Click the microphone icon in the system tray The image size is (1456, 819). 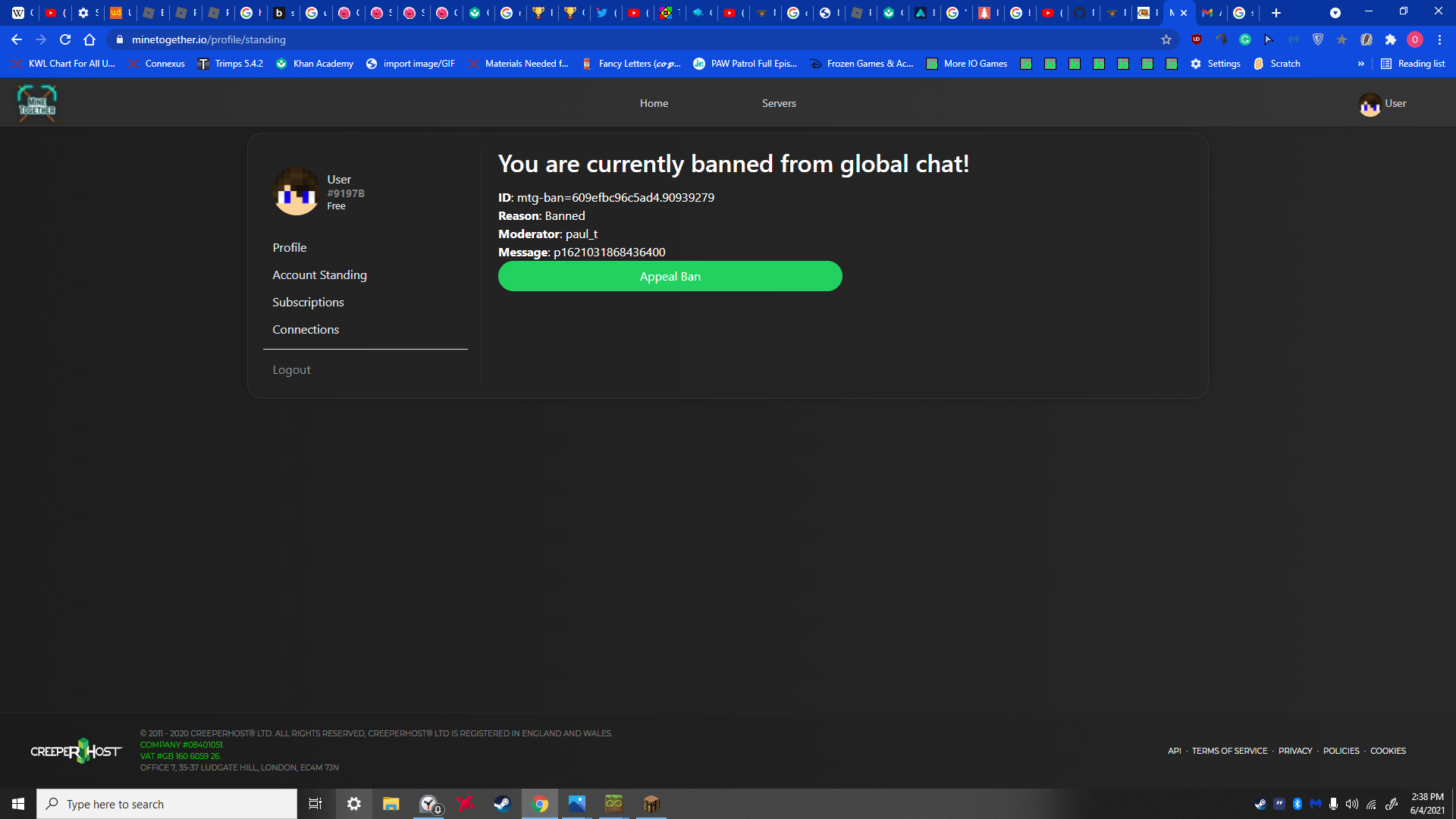1333,804
